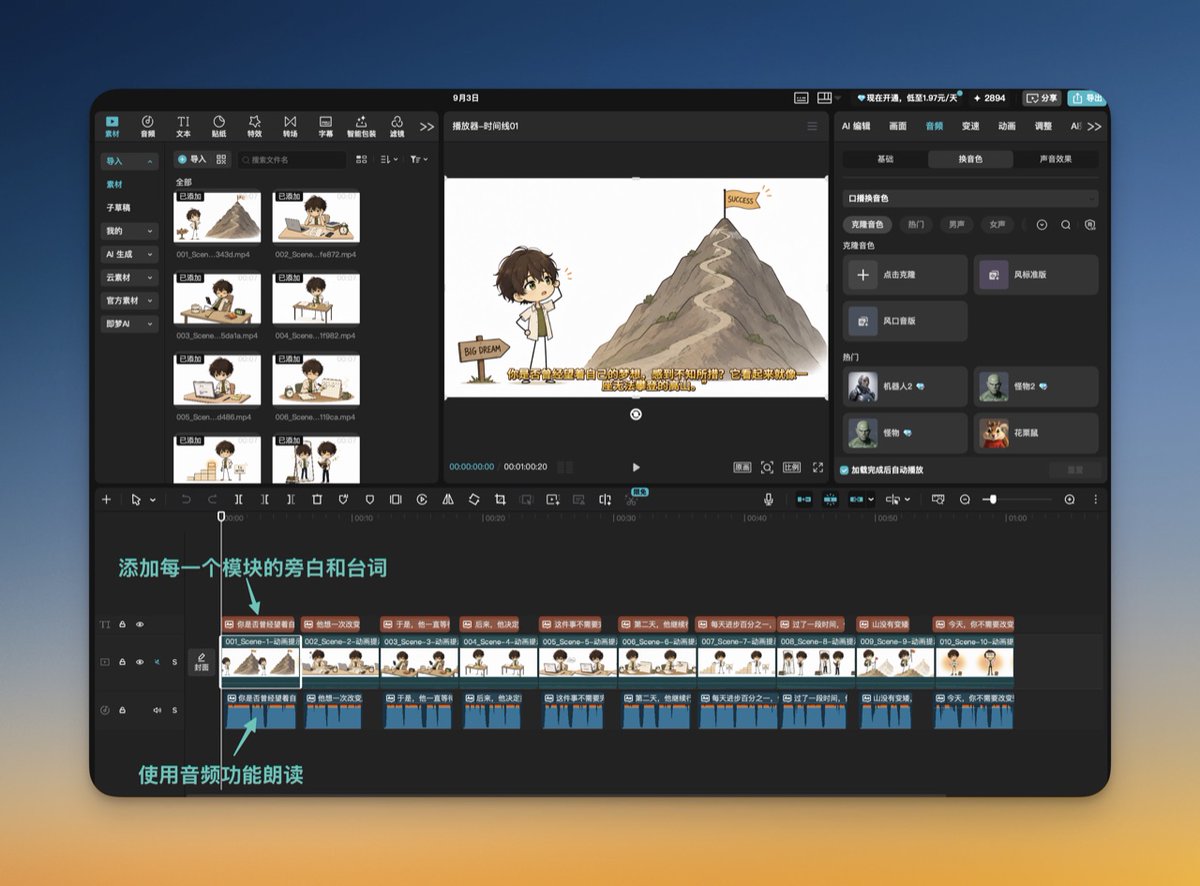This screenshot has height=886, width=1200.
Task: Click the microphone record voiceover icon
Action: pos(769,499)
